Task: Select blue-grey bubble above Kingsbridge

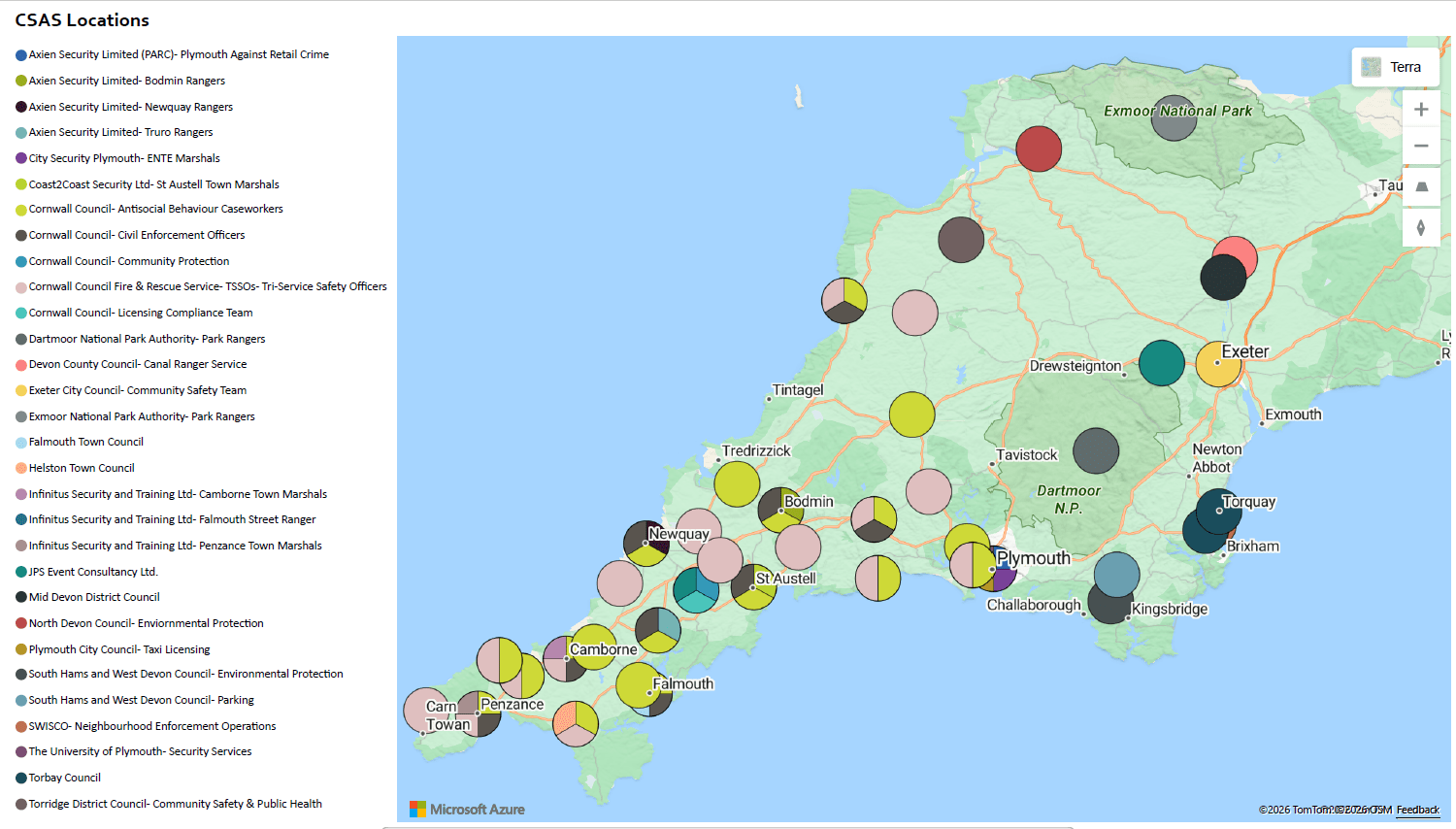Action: (1117, 574)
